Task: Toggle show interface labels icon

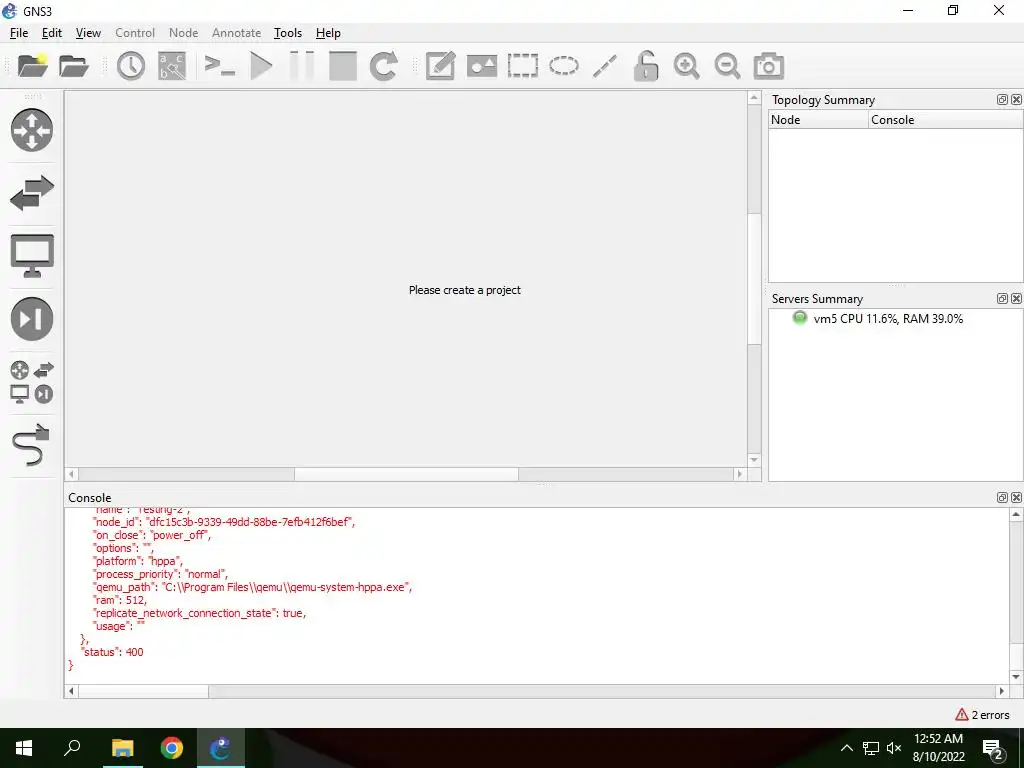Action: [x=172, y=66]
